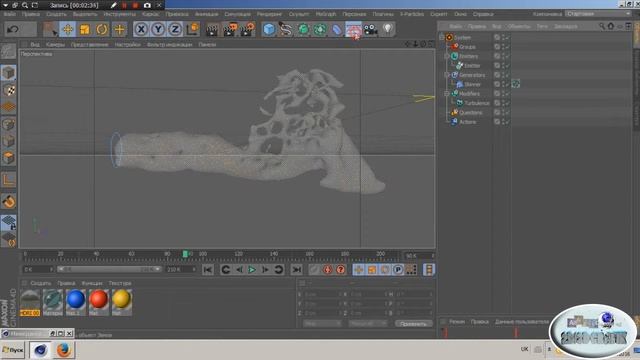640x360 pixels.
Task: Add a camera with camera icon
Action: (371, 29)
